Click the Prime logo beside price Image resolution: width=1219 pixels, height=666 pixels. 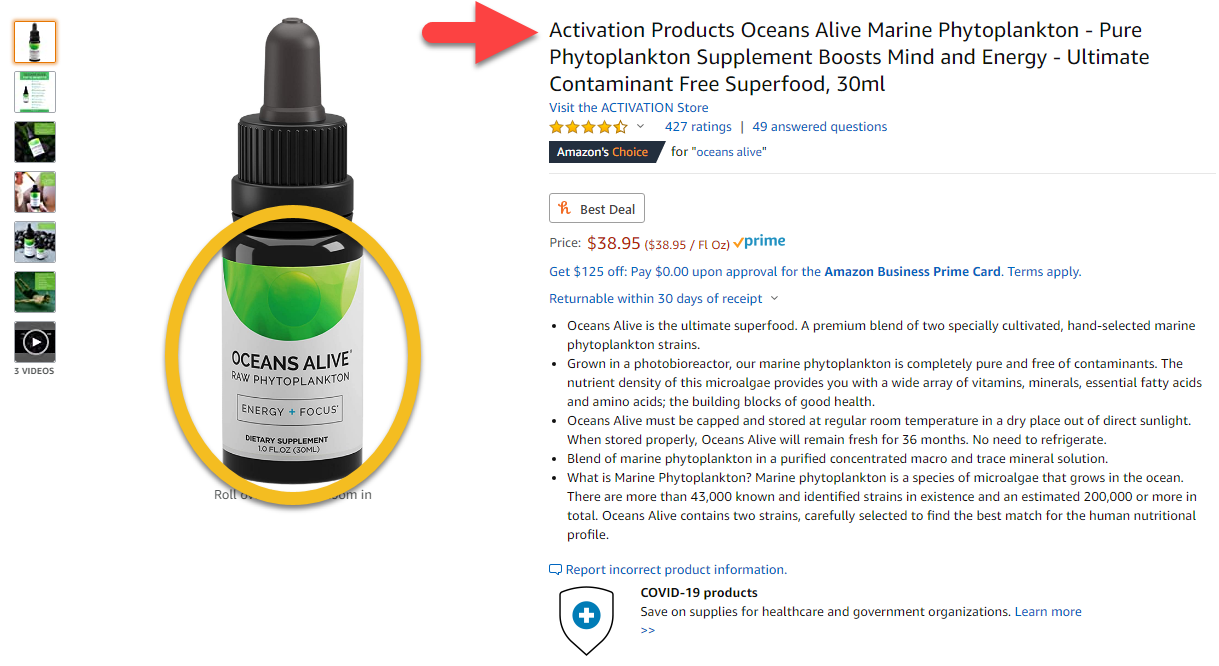click(759, 242)
